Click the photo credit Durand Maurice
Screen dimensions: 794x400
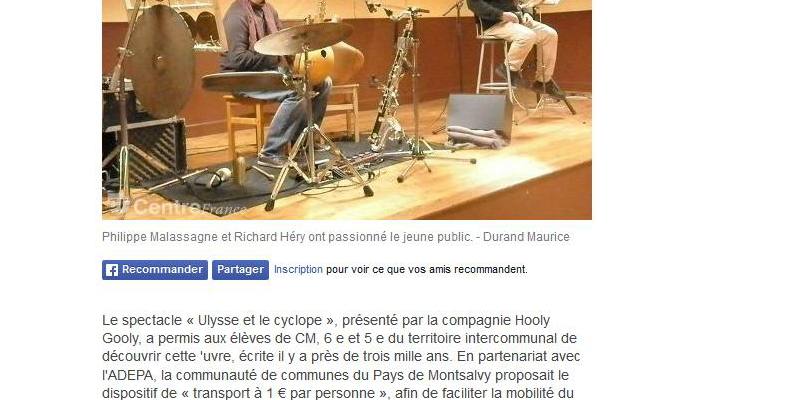(x=526, y=237)
